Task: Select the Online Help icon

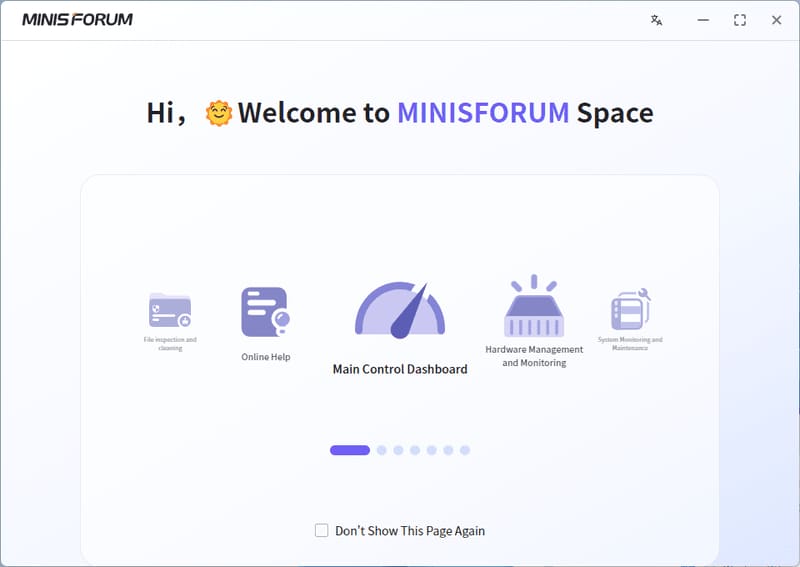Action: pyautogui.click(x=265, y=312)
